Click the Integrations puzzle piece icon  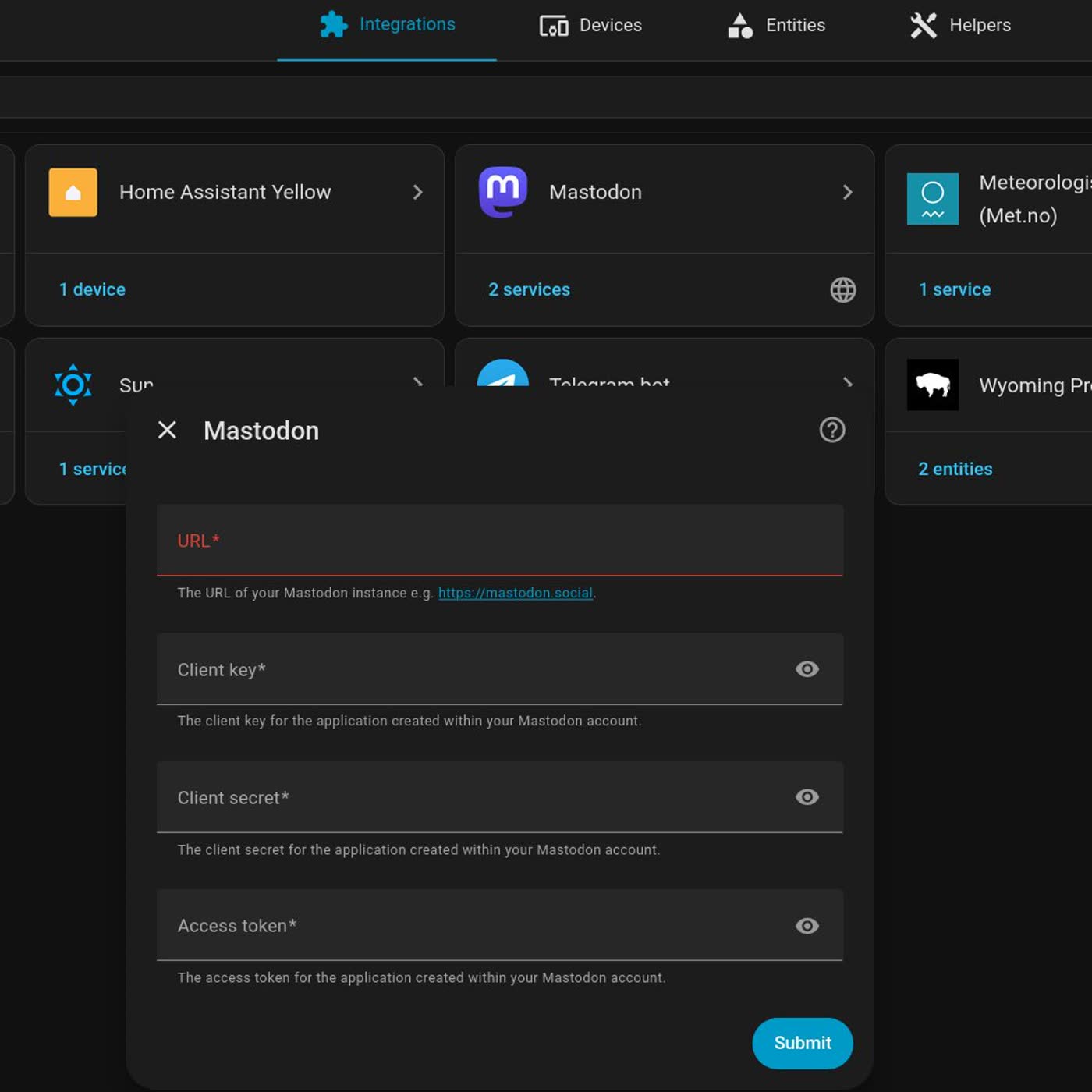pyautogui.click(x=334, y=25)
